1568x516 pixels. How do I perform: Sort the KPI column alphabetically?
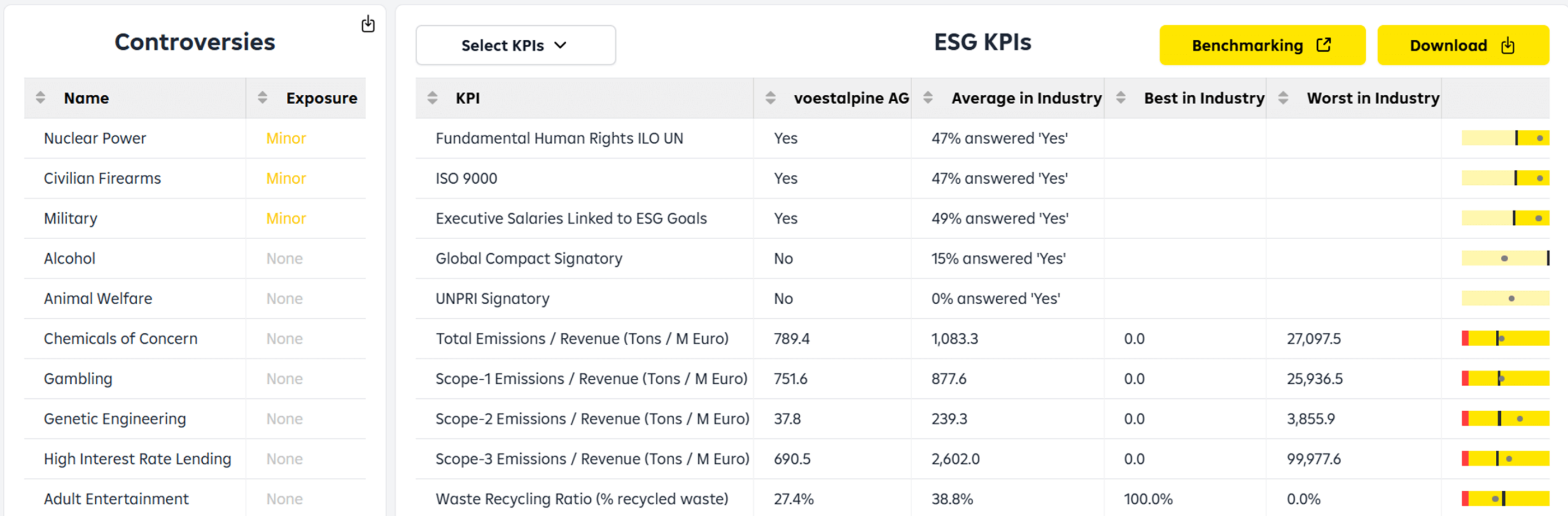[432, 97]
